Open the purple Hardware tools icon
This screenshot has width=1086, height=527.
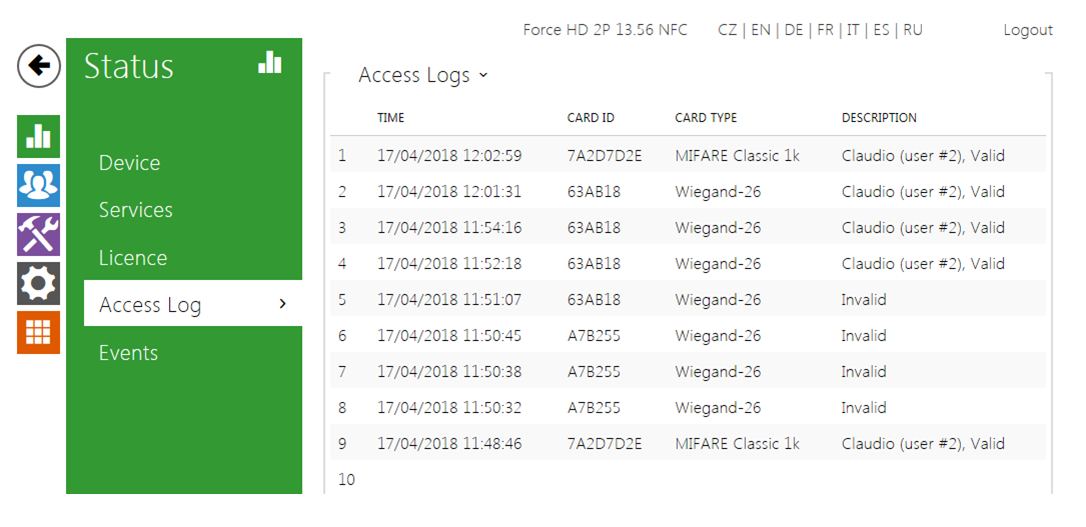(38, 234)
